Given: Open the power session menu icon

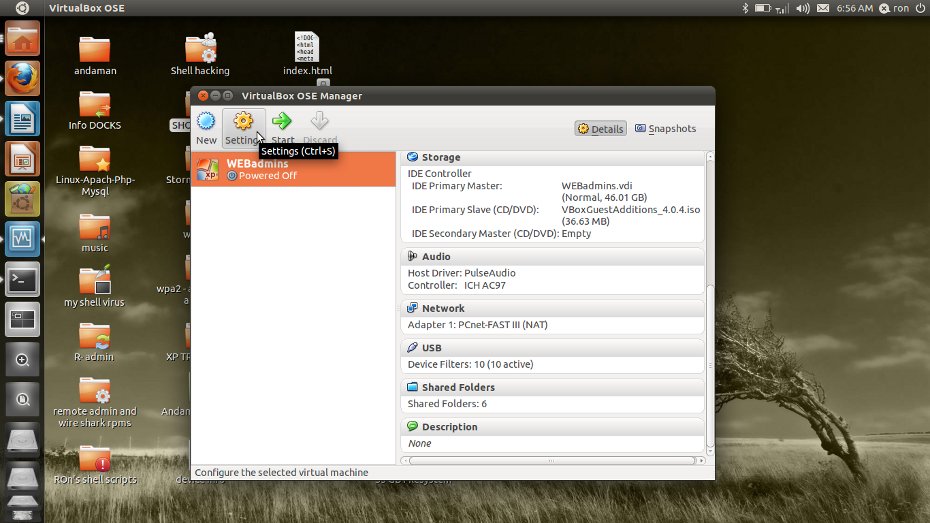Looking at the screenshot, I should (920, 8).
